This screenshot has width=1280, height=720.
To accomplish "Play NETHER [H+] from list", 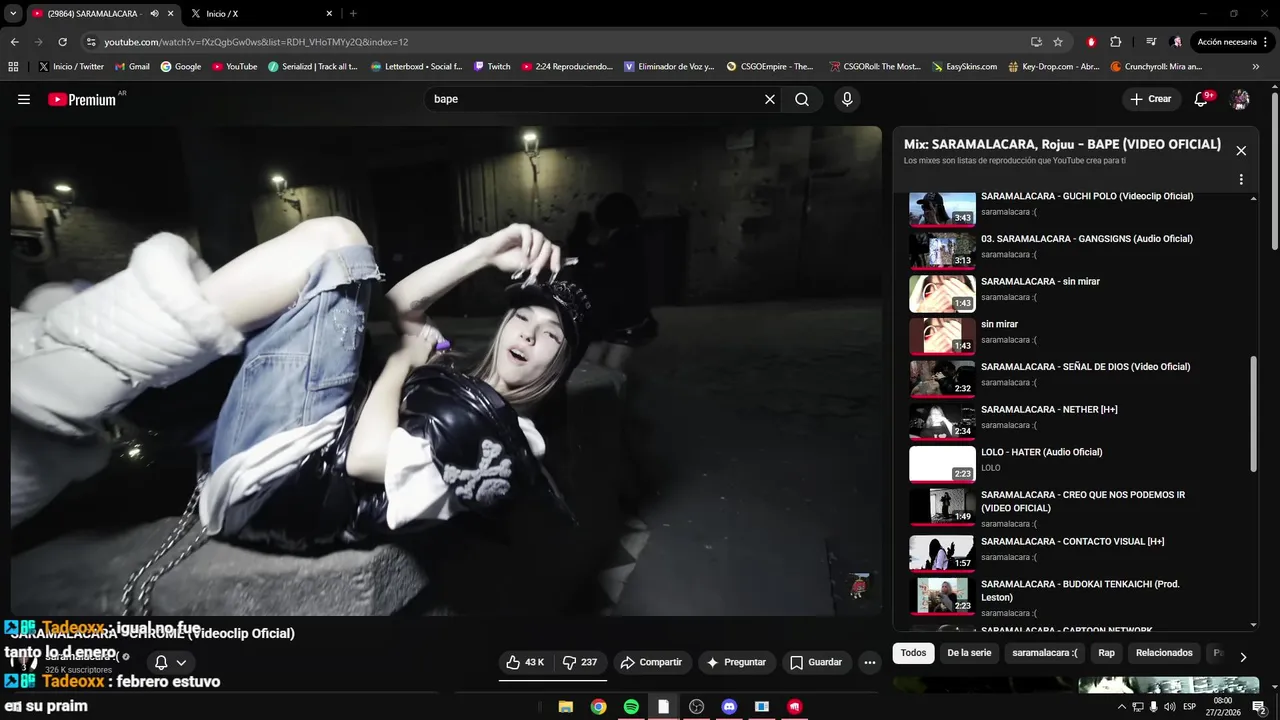I will [1078, 421].
